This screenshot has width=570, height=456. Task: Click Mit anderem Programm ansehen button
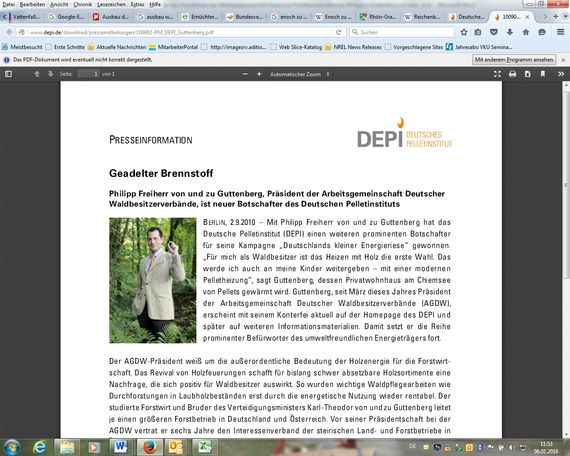point(514,60)
